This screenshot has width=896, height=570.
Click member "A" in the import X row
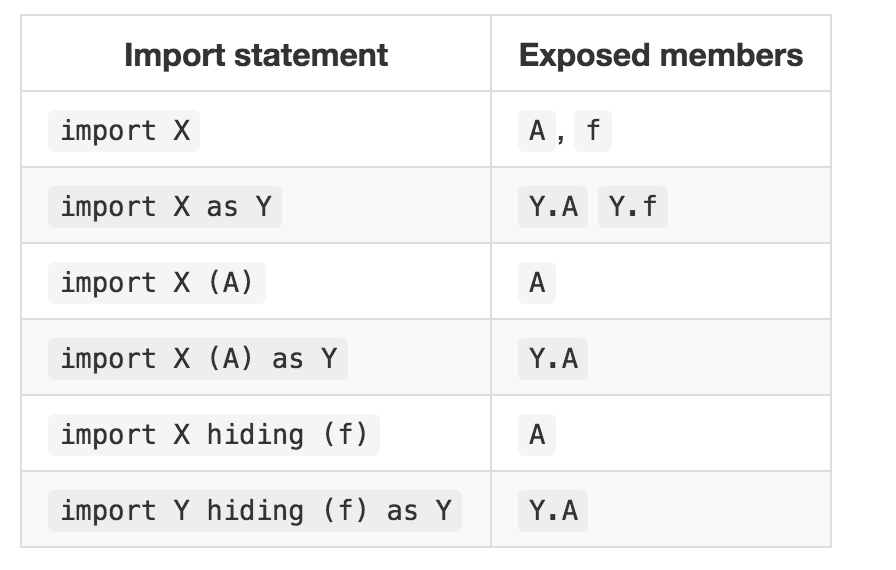coord(537,131)
